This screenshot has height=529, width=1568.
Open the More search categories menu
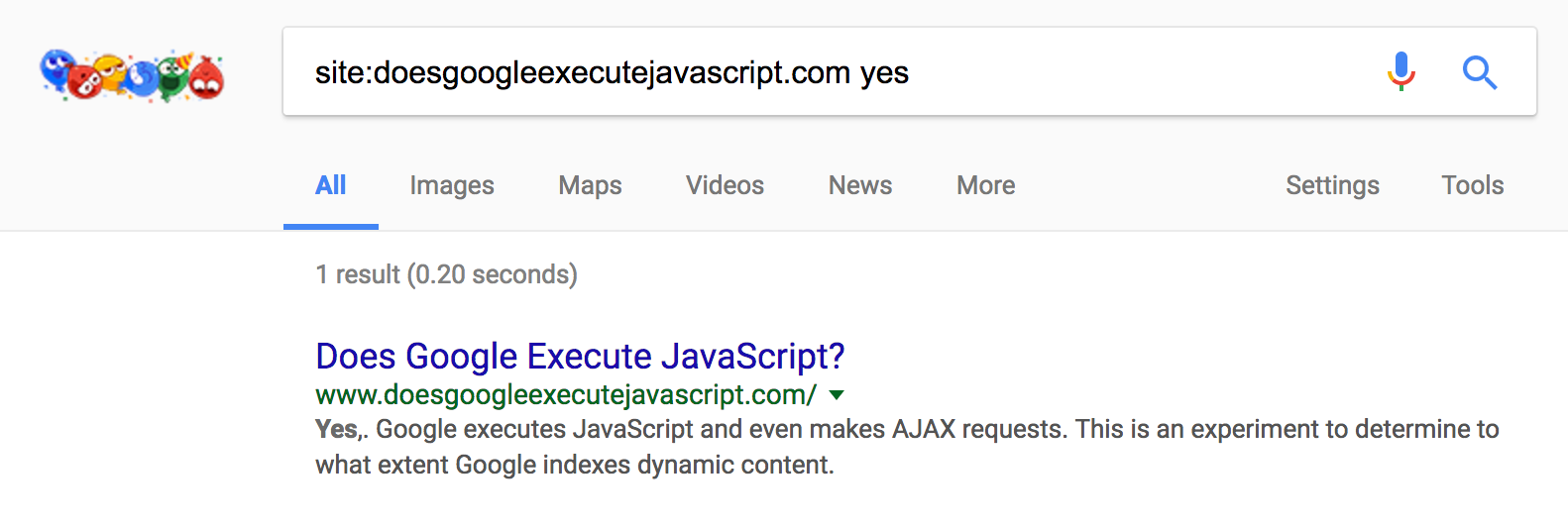pos(985,185)
